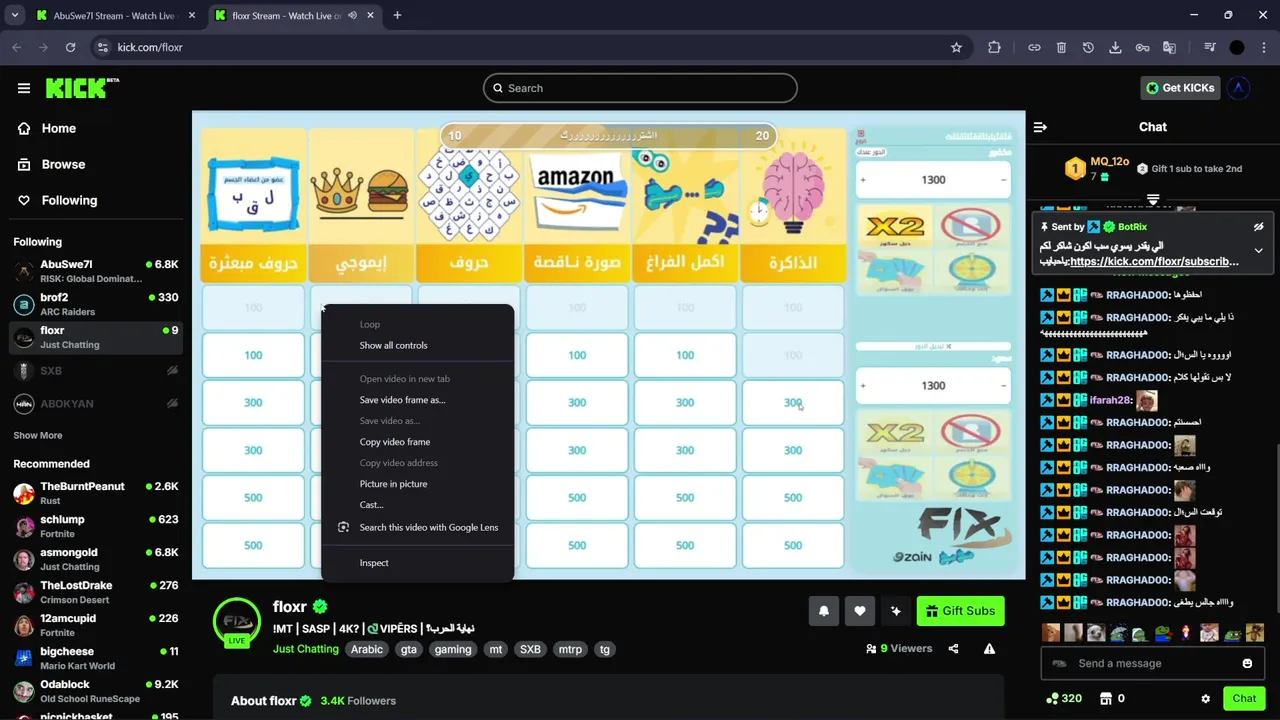Click the gta tag
Viewport: 1280px width, 720px height.
pos(409,649)
